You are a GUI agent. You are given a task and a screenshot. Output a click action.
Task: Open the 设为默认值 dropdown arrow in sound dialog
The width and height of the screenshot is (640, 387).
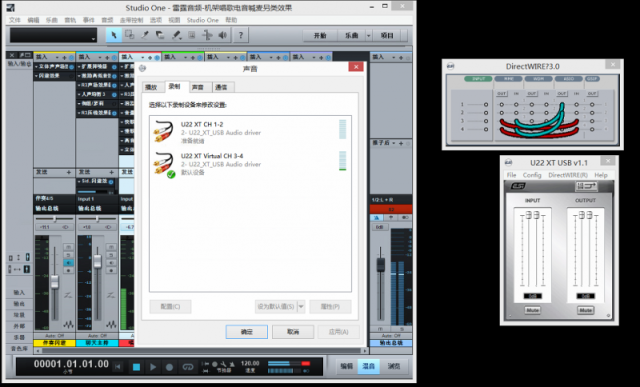(x=301, y=306)
